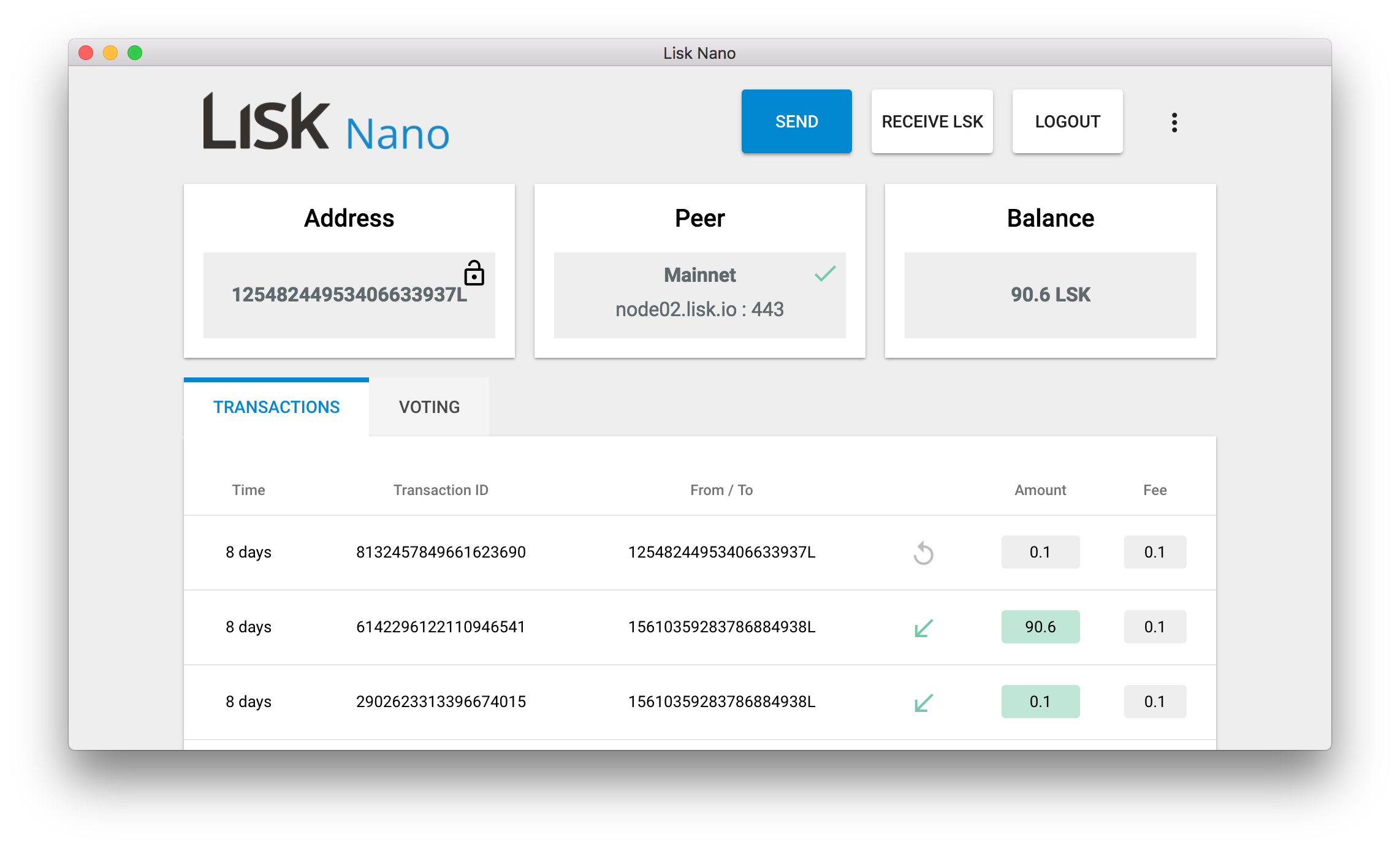Click incoming arrow icon on 2902623313396674015 row
This screenshot has height=848, width=1400.
(x=923, y=702)
